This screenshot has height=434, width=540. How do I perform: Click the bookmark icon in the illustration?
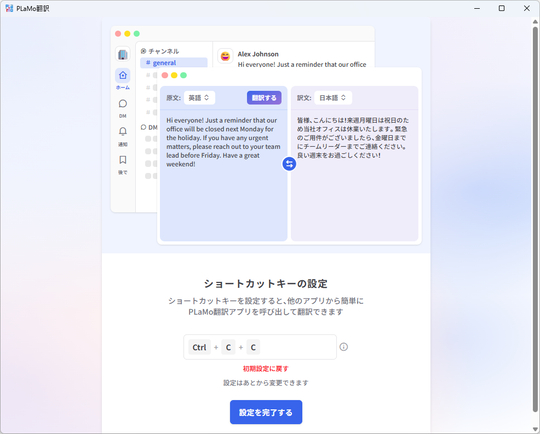coord(123,160)
